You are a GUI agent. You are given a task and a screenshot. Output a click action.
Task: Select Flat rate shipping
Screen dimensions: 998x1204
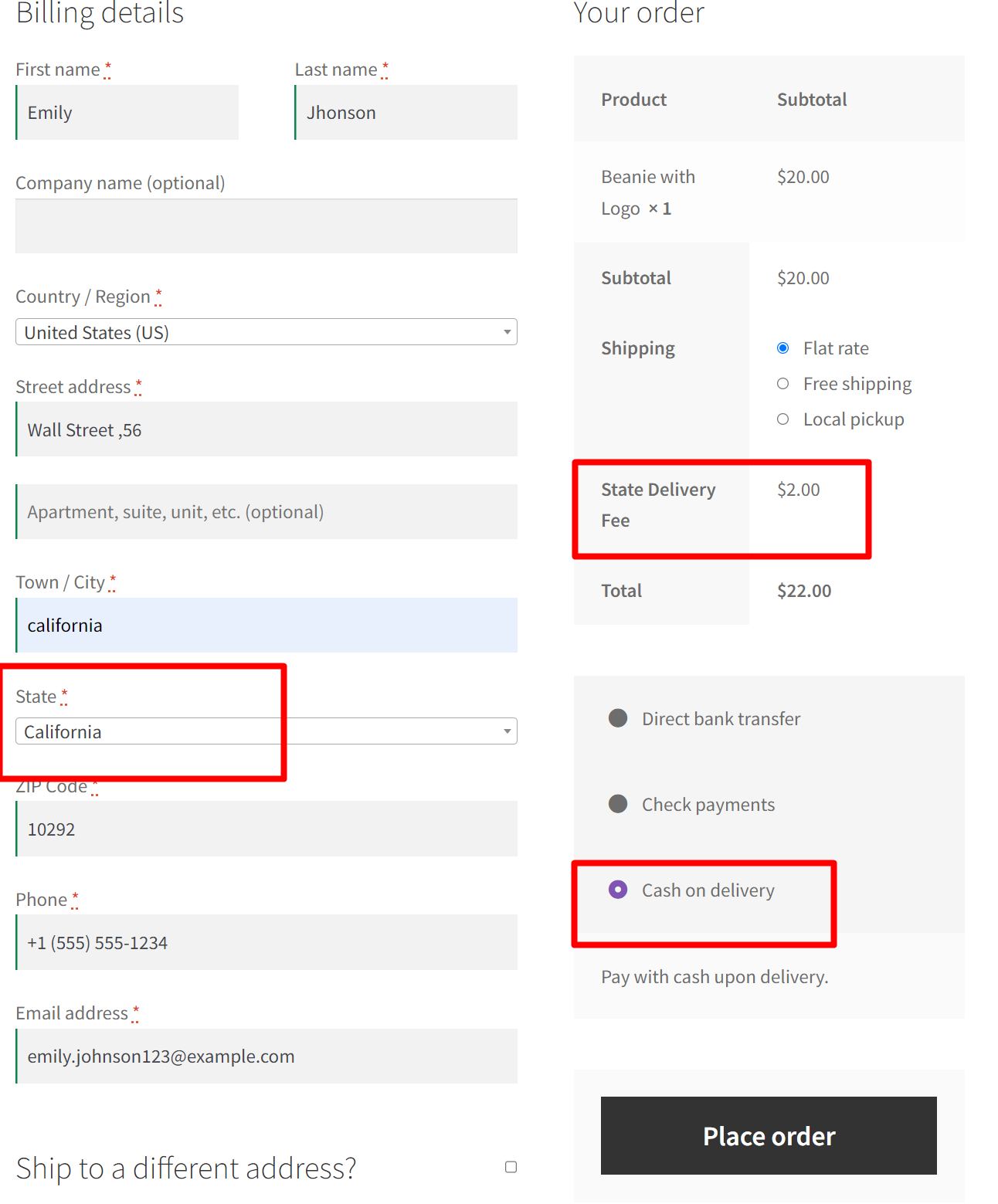click(x=782, y=348)
